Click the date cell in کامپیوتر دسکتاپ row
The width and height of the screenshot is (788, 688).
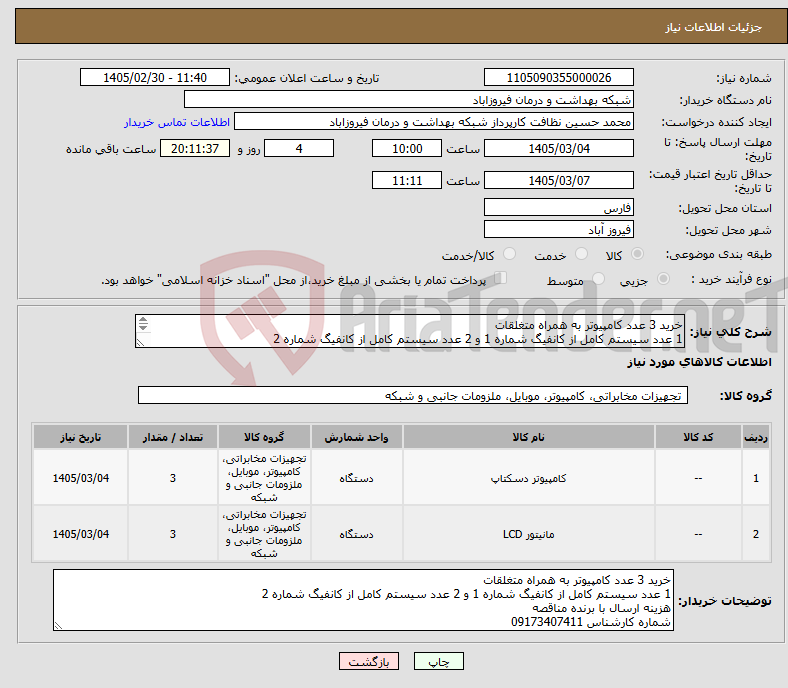[x=80, y=478]
